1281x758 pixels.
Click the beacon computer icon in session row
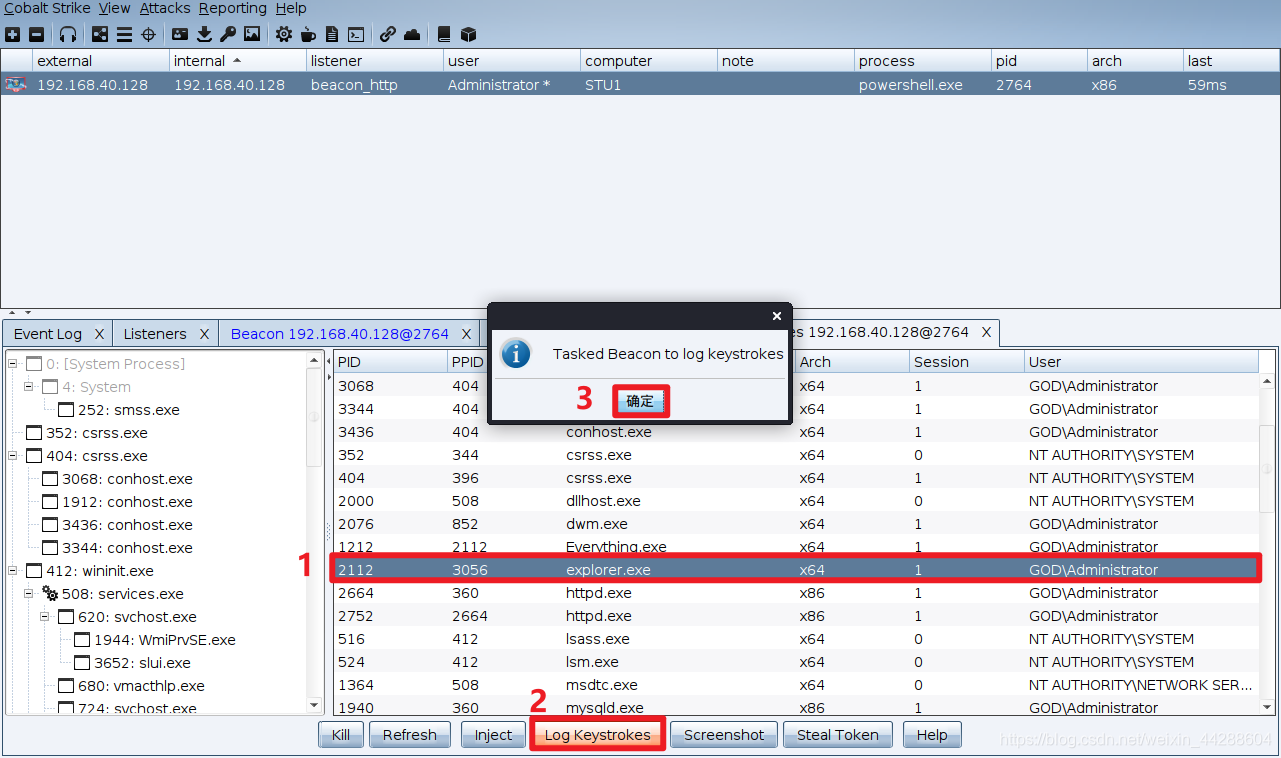(x=16, y=85)
